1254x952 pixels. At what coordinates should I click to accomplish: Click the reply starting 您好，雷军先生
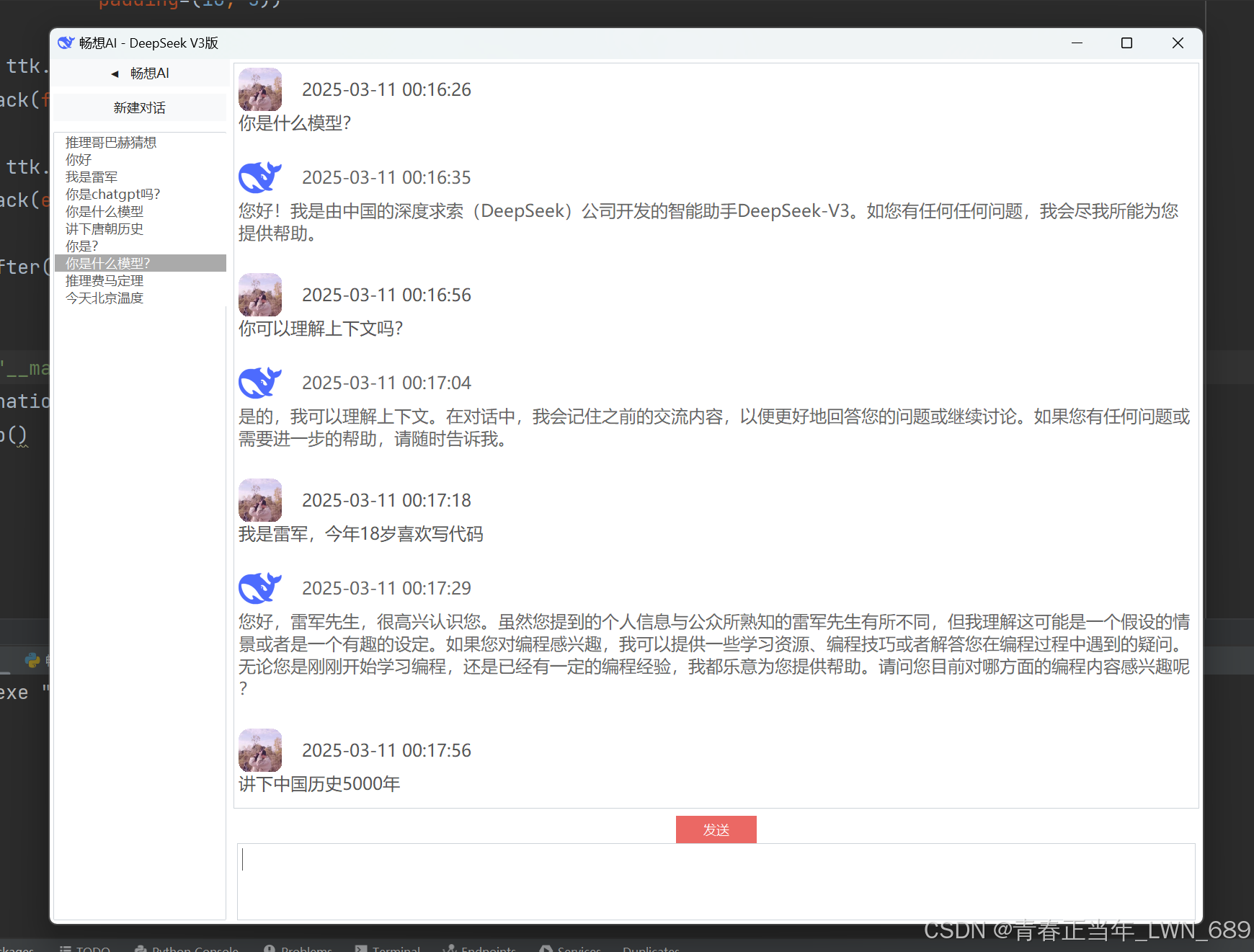point(714,655)
